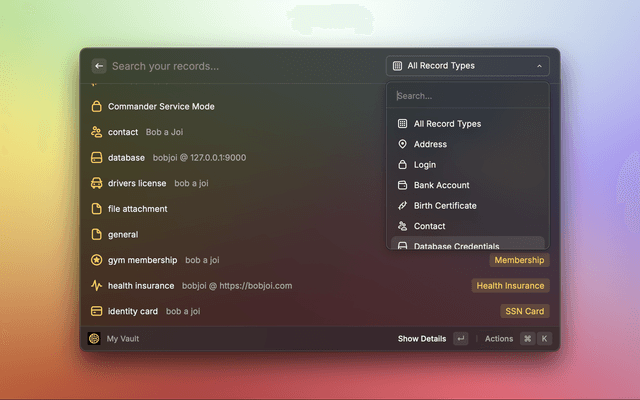Viewport: 640px width, 400px height.
Task: Choose Login in the record type list
Action: point(426,165)
